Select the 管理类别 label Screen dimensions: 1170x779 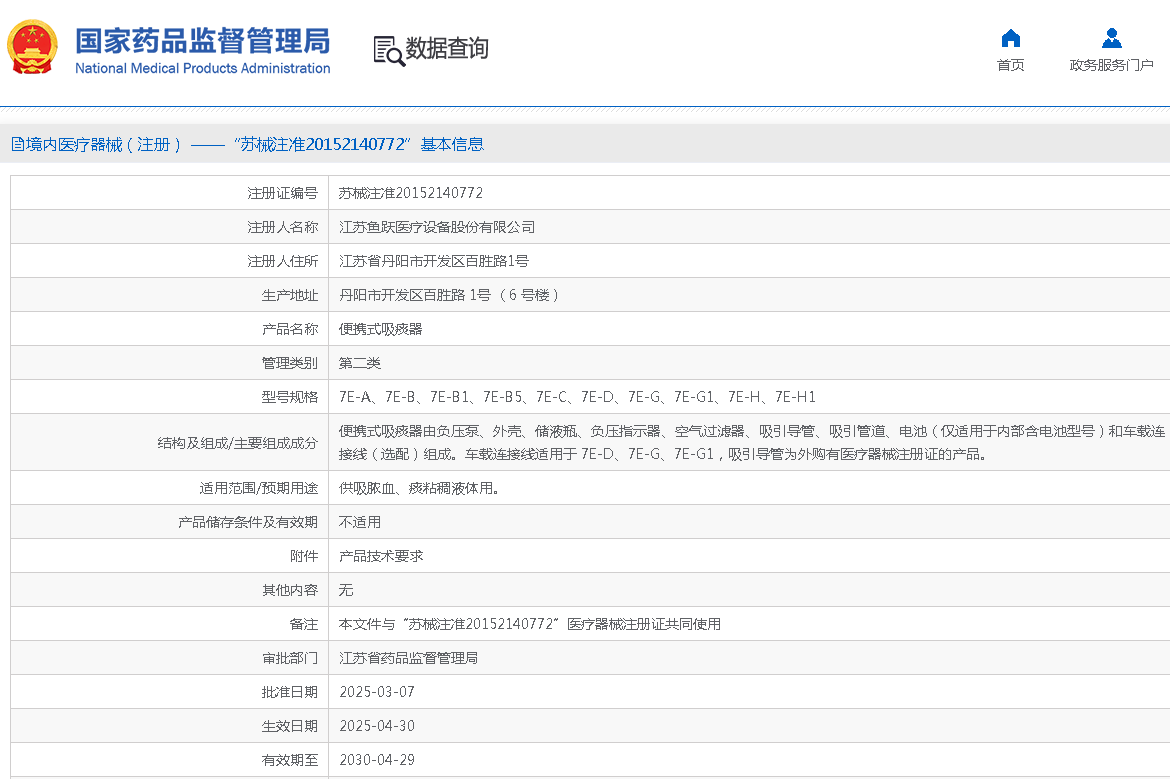click(290, 363)
